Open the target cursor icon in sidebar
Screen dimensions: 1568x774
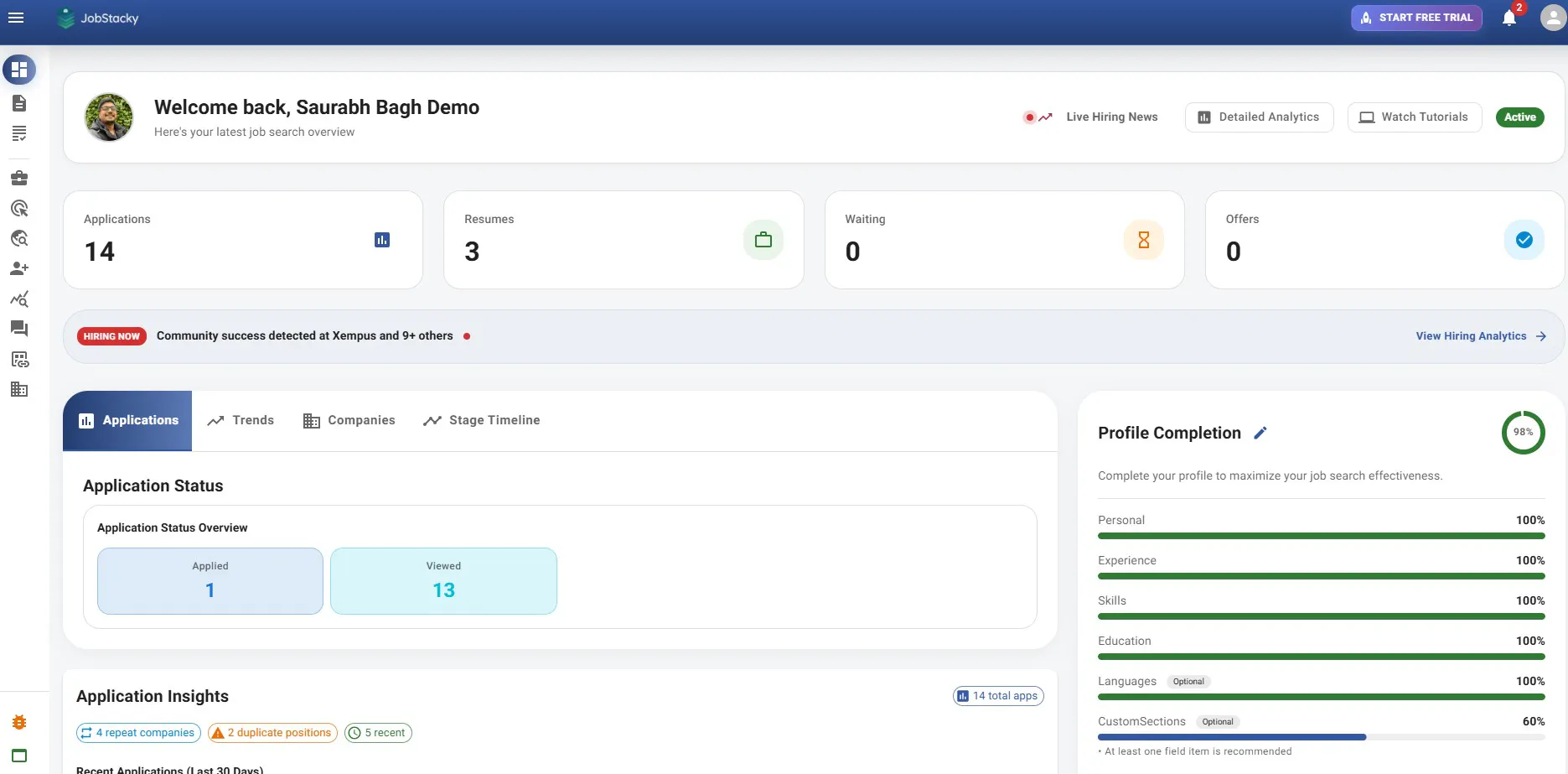(19, 208)
